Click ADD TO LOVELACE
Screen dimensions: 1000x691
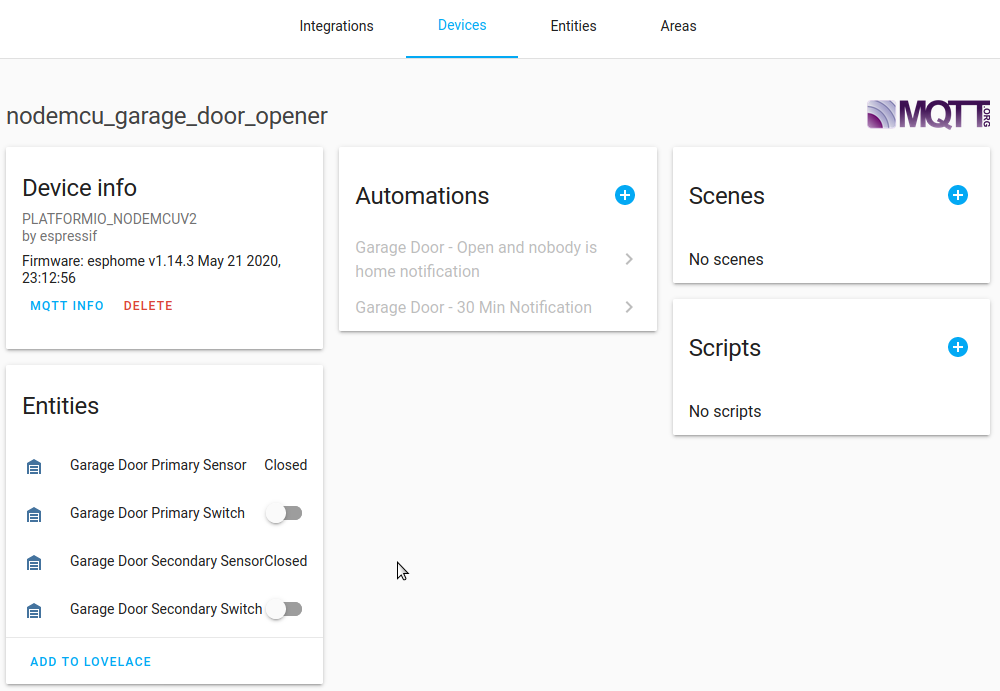point(91,662)
